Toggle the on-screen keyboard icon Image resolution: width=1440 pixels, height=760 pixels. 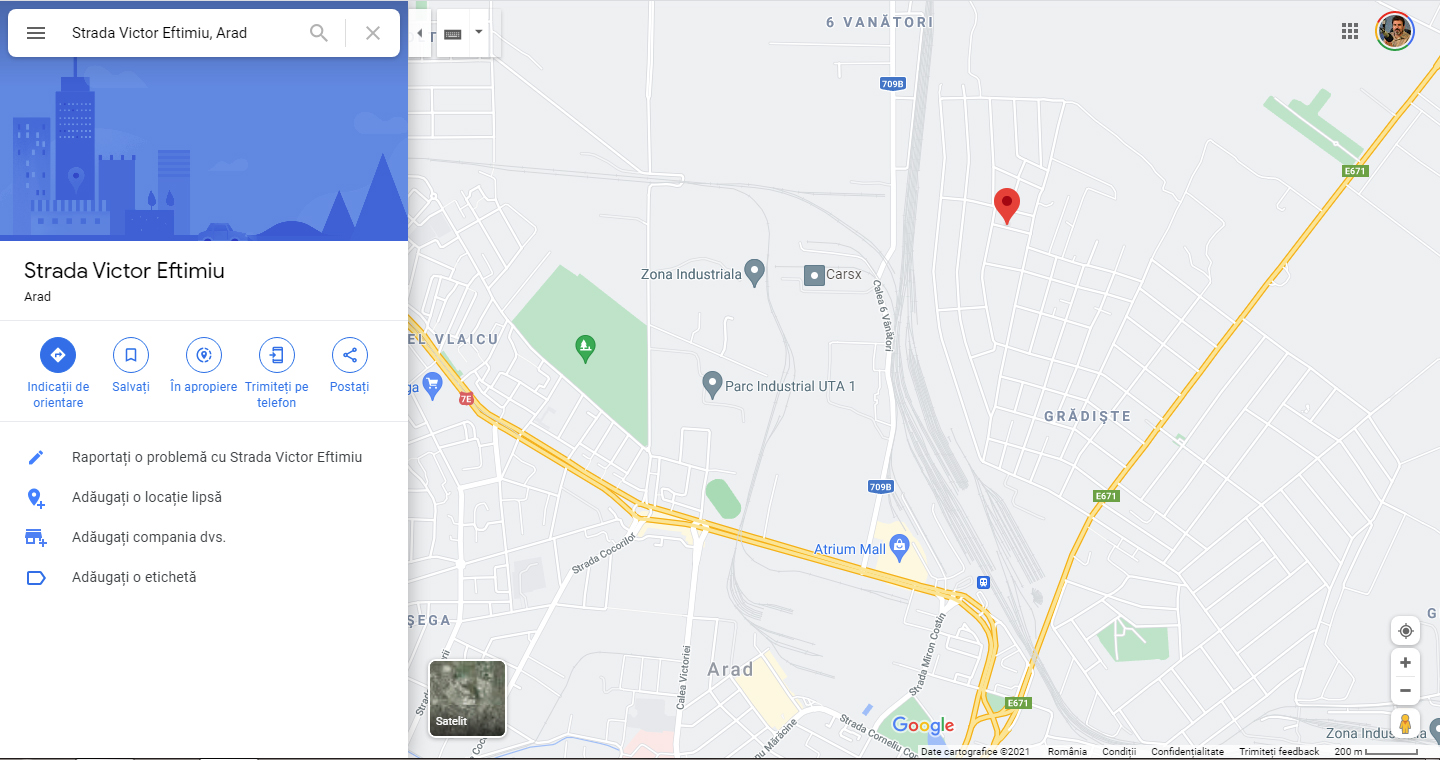click(x=453, y=34)
